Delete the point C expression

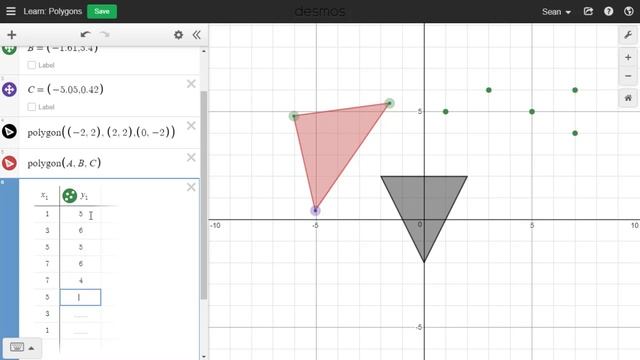[191, 84]
